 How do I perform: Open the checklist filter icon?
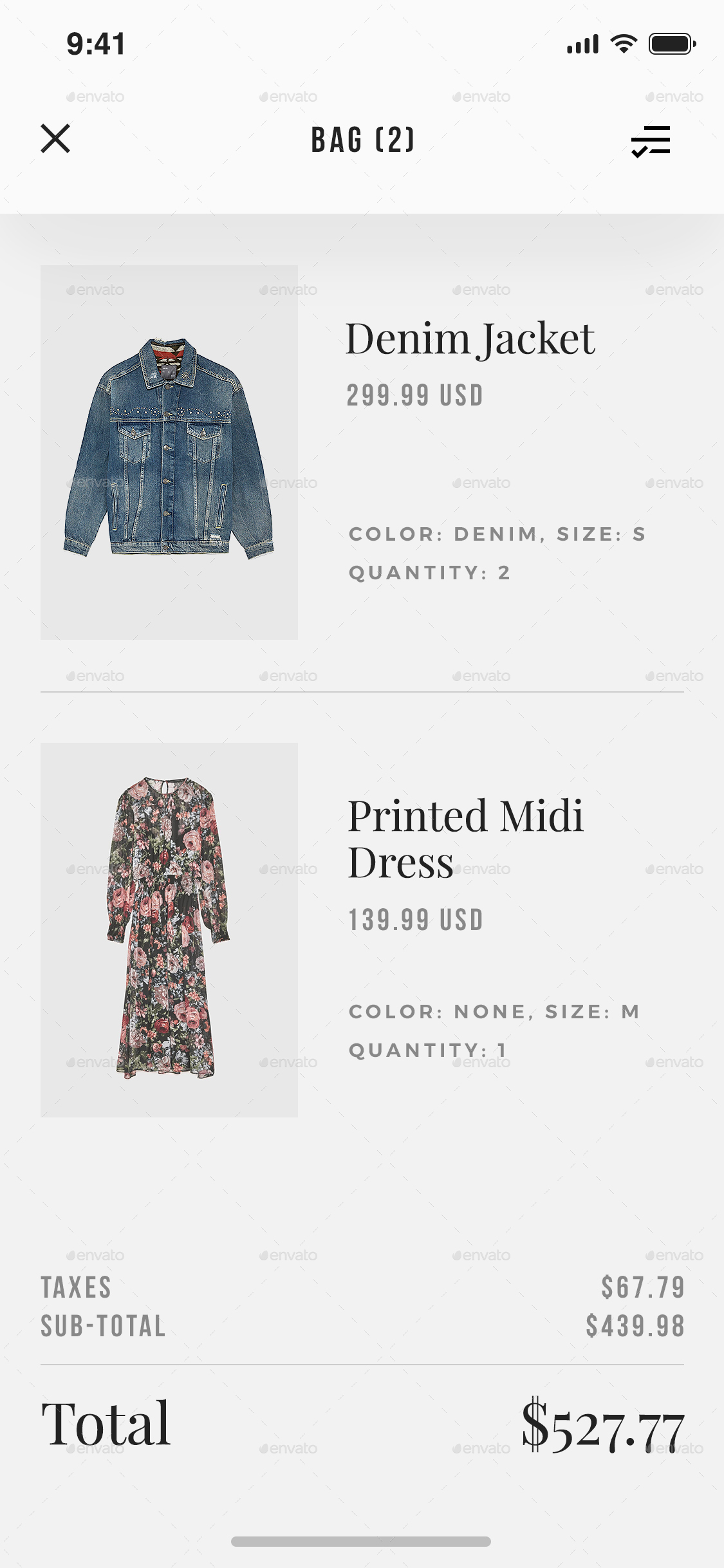pos(651,141)
